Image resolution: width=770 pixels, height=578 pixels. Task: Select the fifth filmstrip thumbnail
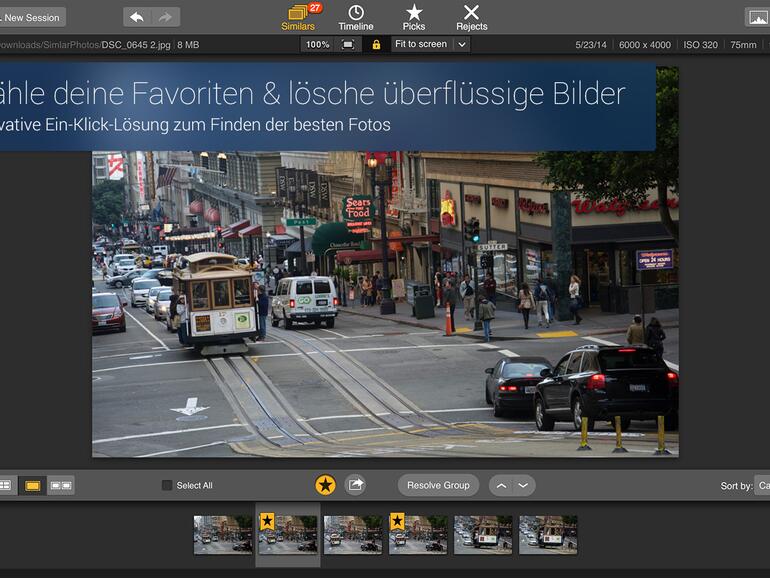[483, 535]
